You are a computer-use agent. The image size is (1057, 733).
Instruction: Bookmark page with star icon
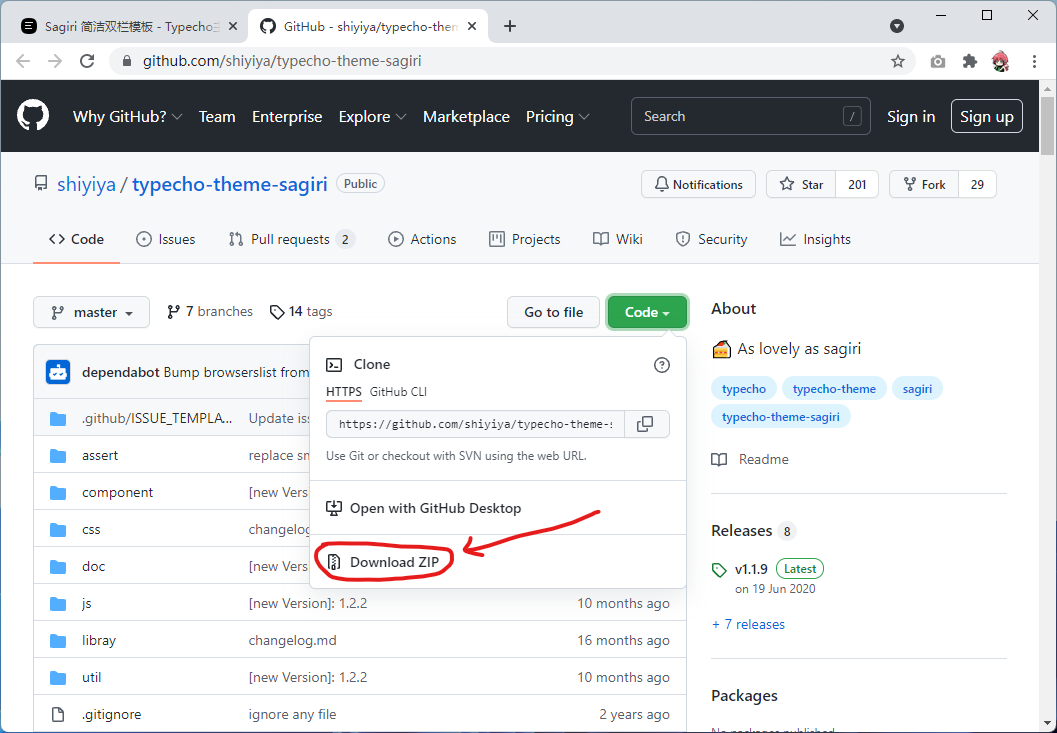coord(897,61)
